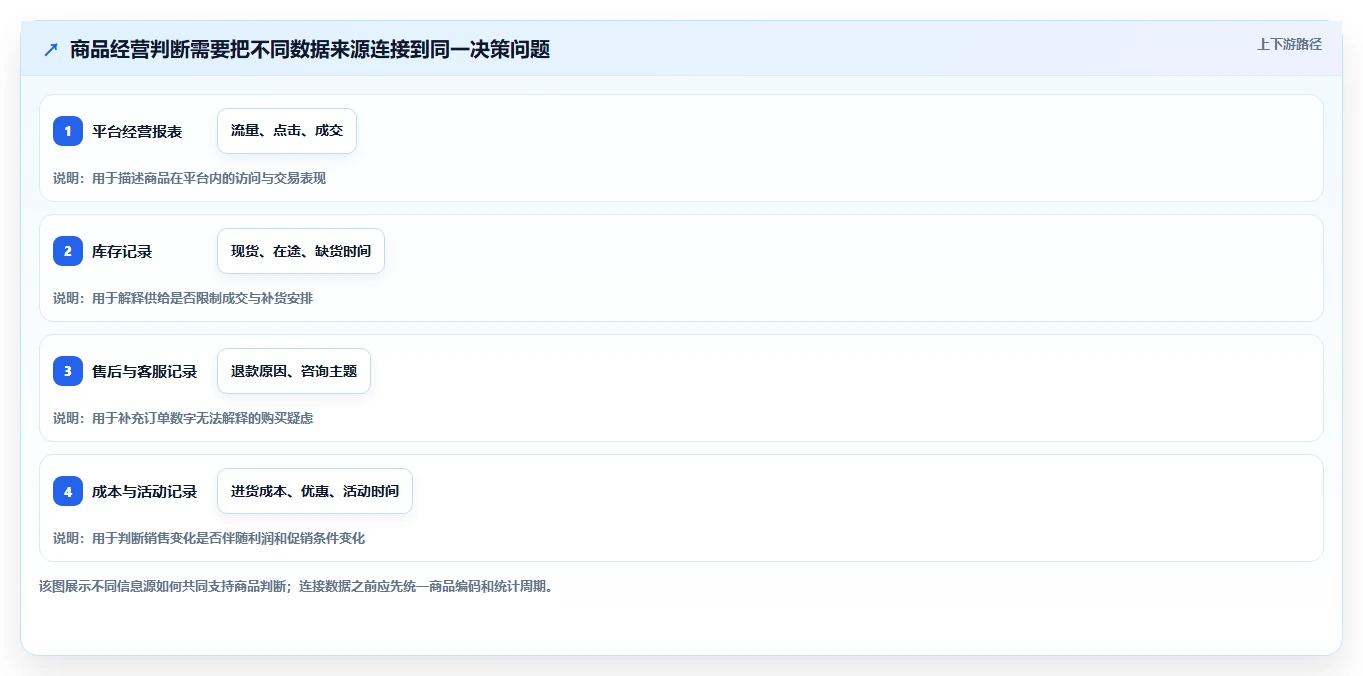Click the 库存记录 heading
This screenshot has width=1363, height=676.
(122, 251)
